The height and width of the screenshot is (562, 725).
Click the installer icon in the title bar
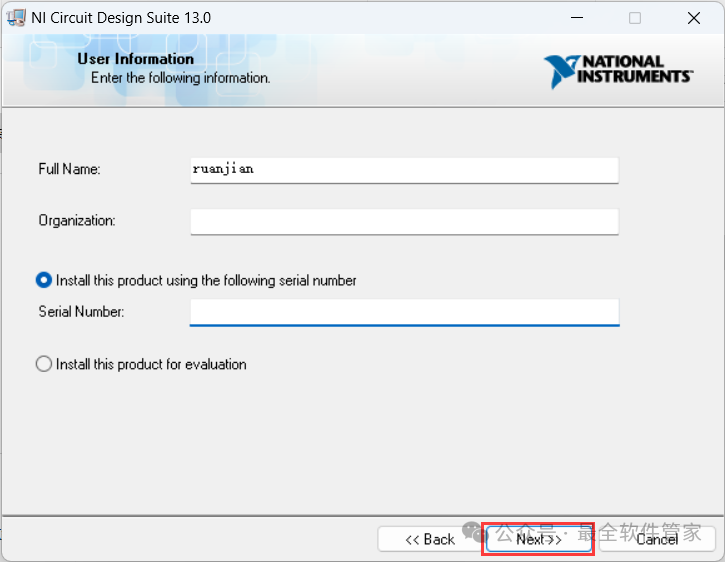[15, 18]
